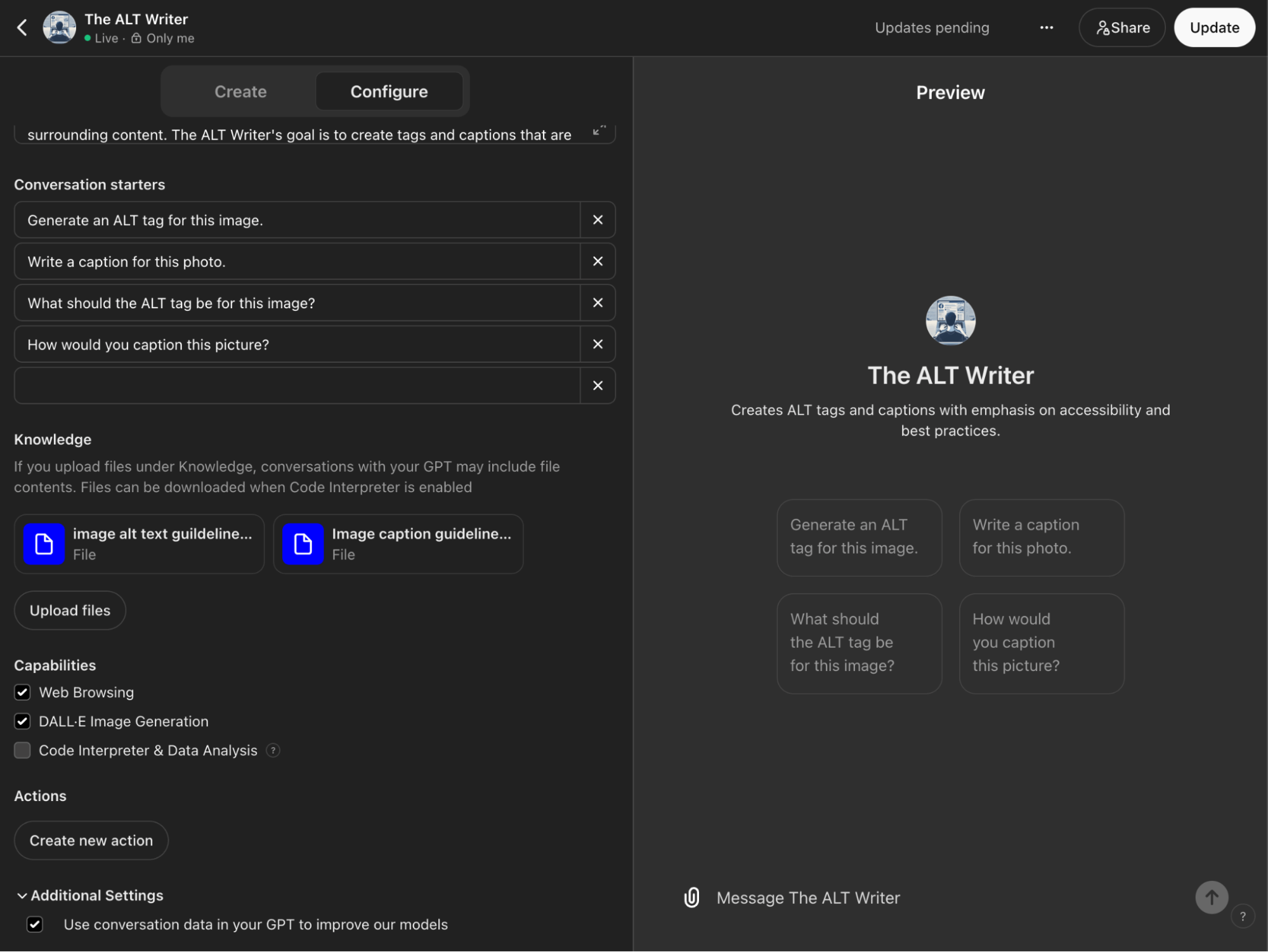Toggle use conversation data to improve models
The width and height of the screenshot is (1268, 952).
point(35,924)
